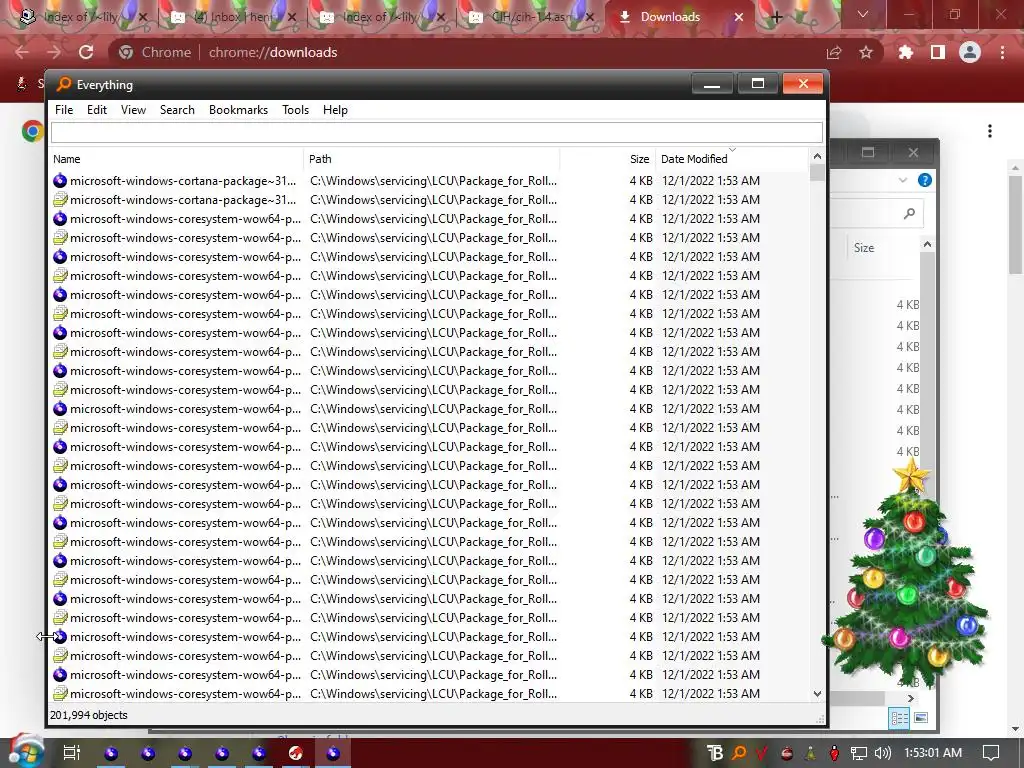
Task: Bookmark this tab with the star icon
Action: 866,52
